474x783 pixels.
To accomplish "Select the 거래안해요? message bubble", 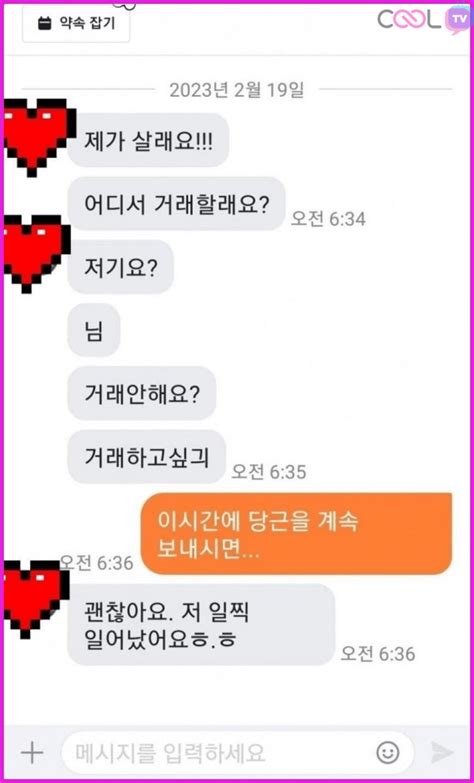I will tap(142, 393).
